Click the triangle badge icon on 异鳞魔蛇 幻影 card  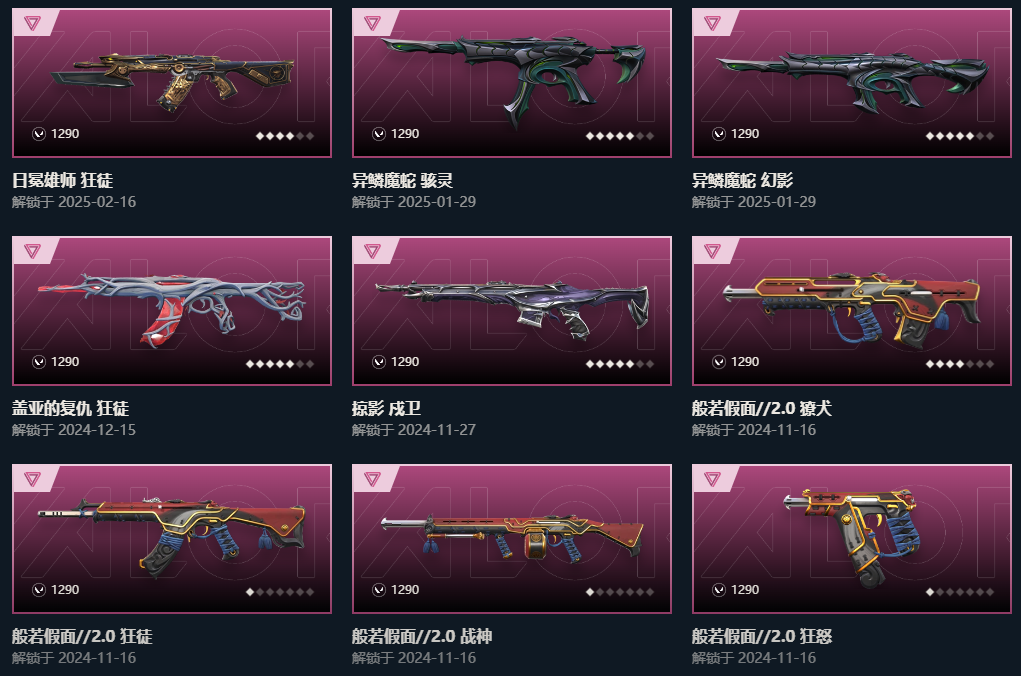click(712, 24)
